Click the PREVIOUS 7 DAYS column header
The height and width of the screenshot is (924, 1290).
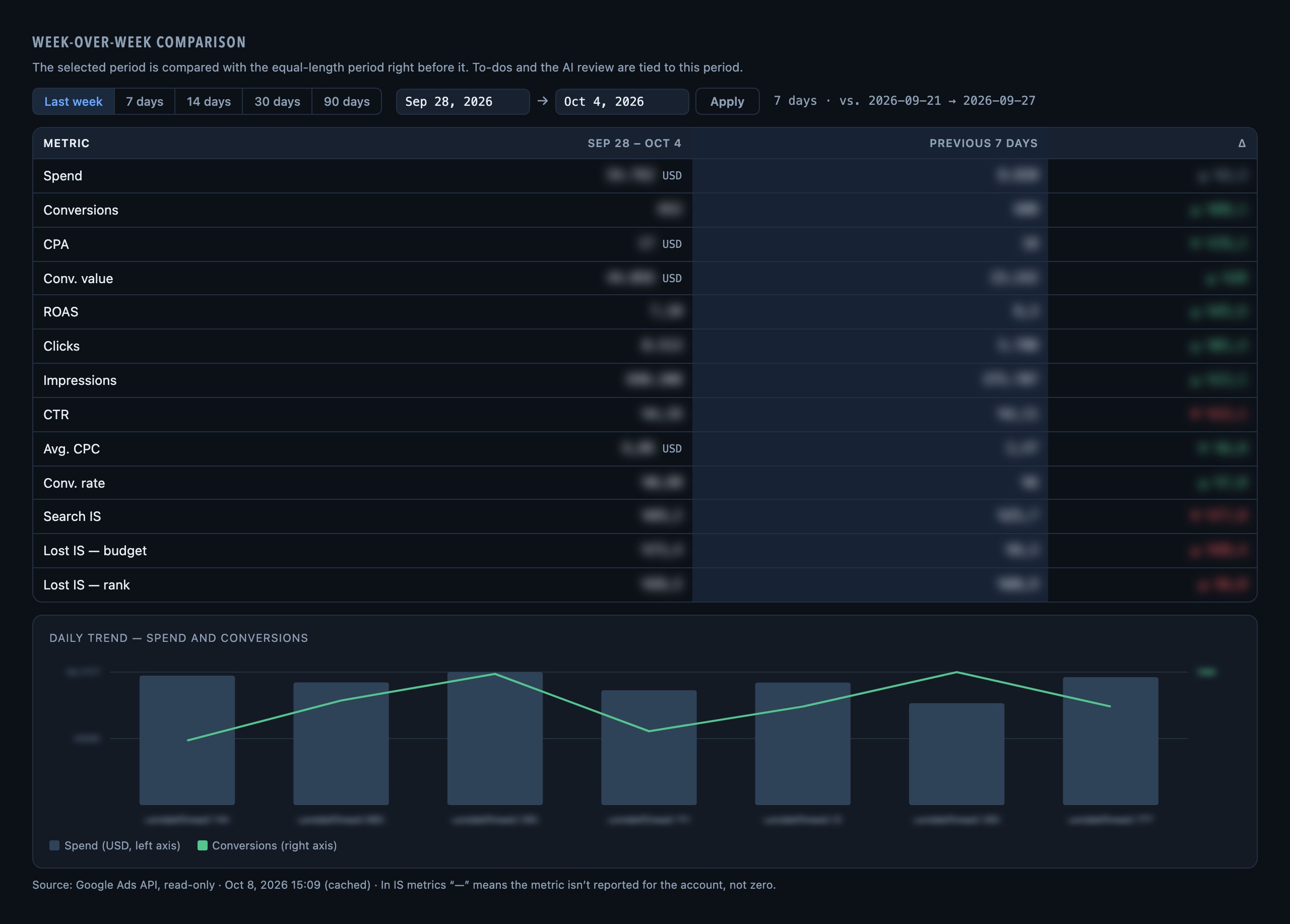point(984,143)
